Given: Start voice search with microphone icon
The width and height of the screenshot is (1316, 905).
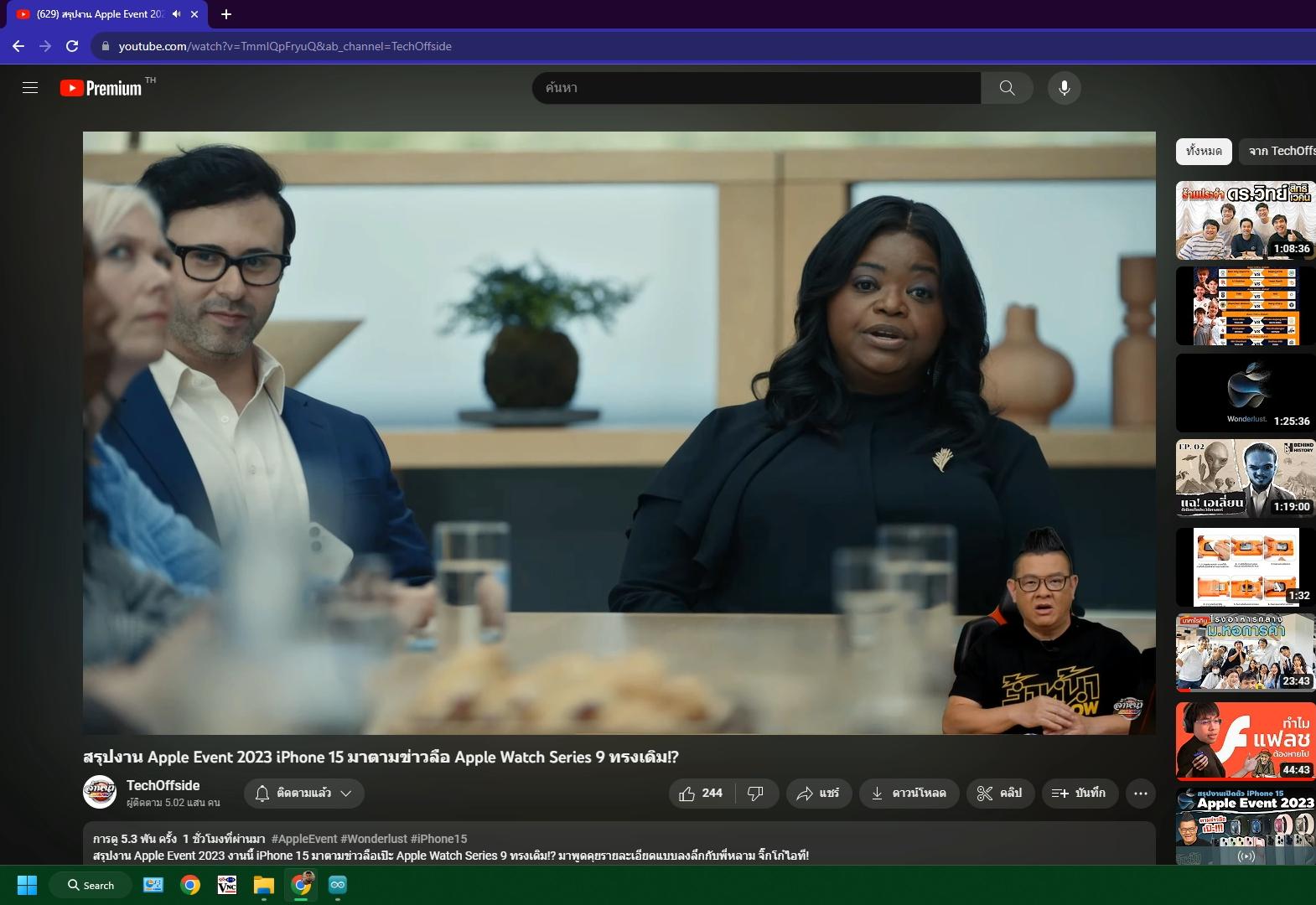Looking at the screenshot, I should pos(1064,88).
